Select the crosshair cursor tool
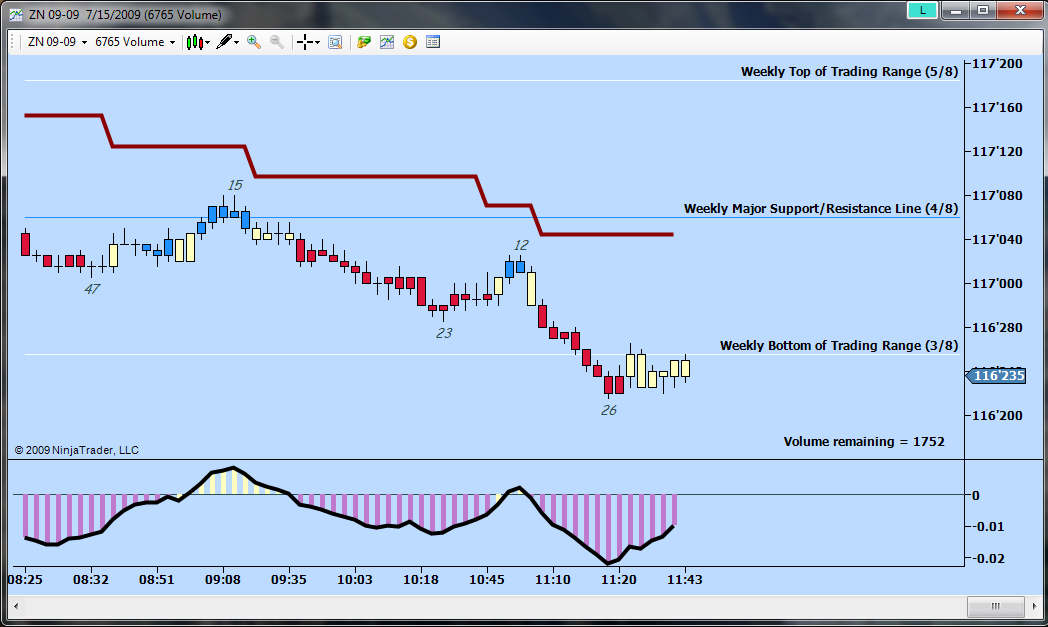The image size is (1048, 627). tap(305, 42)
